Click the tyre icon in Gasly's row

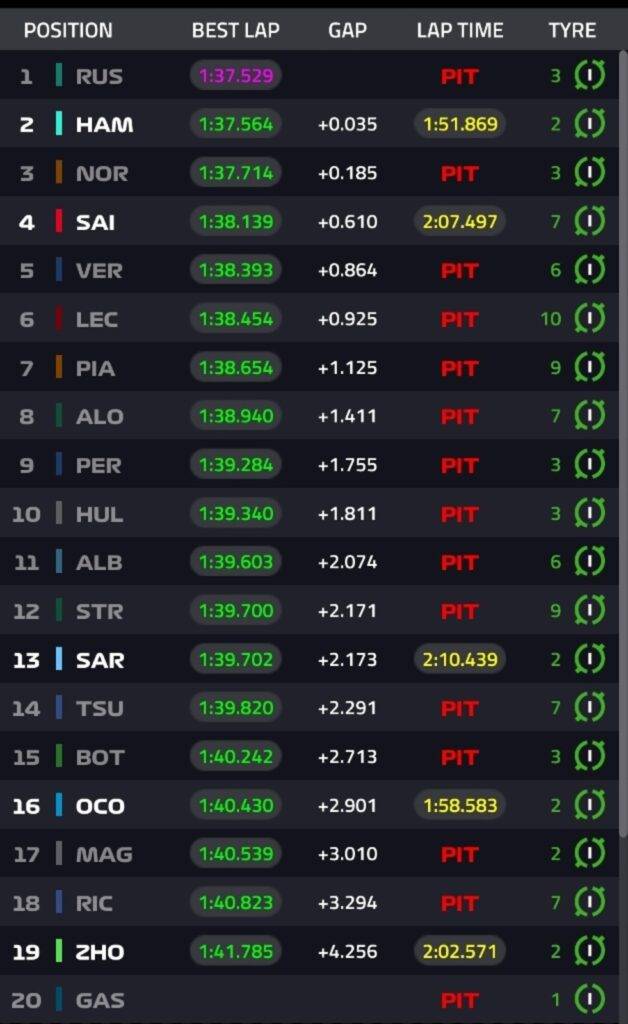[x=590, y=1000]
